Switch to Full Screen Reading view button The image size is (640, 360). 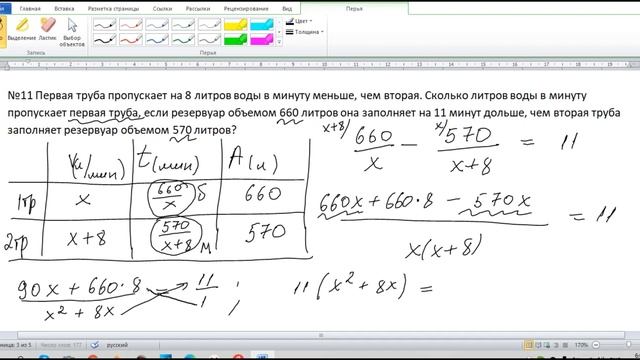(538, 345)
